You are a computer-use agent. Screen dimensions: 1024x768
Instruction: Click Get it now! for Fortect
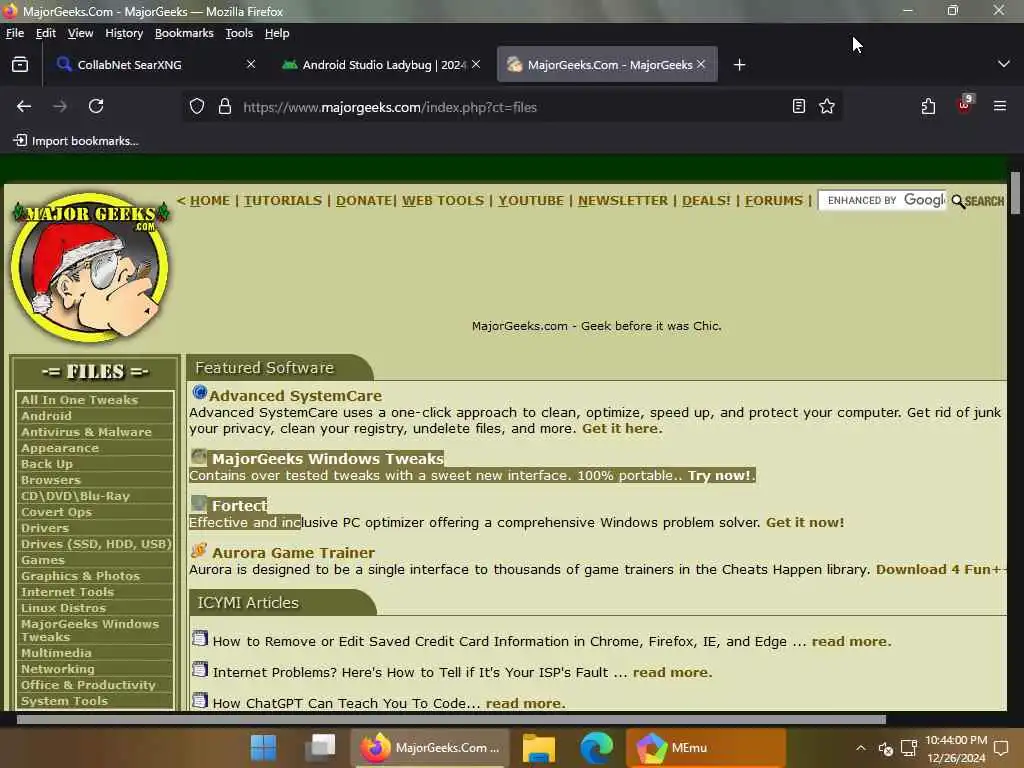(x=805, y=522)
